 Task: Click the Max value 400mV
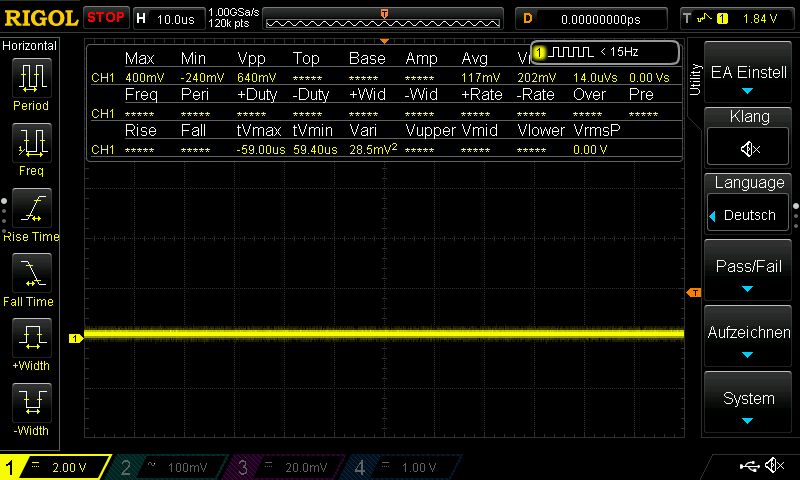click(x=144, y=78)
